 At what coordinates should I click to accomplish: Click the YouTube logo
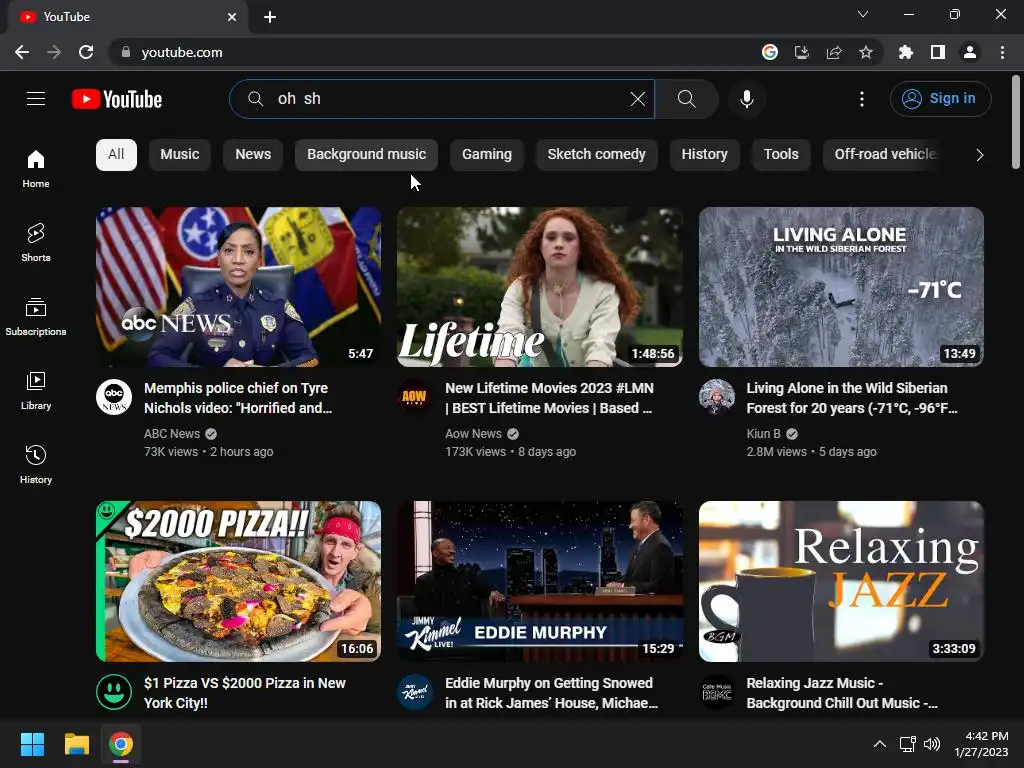tap(117, 99)
